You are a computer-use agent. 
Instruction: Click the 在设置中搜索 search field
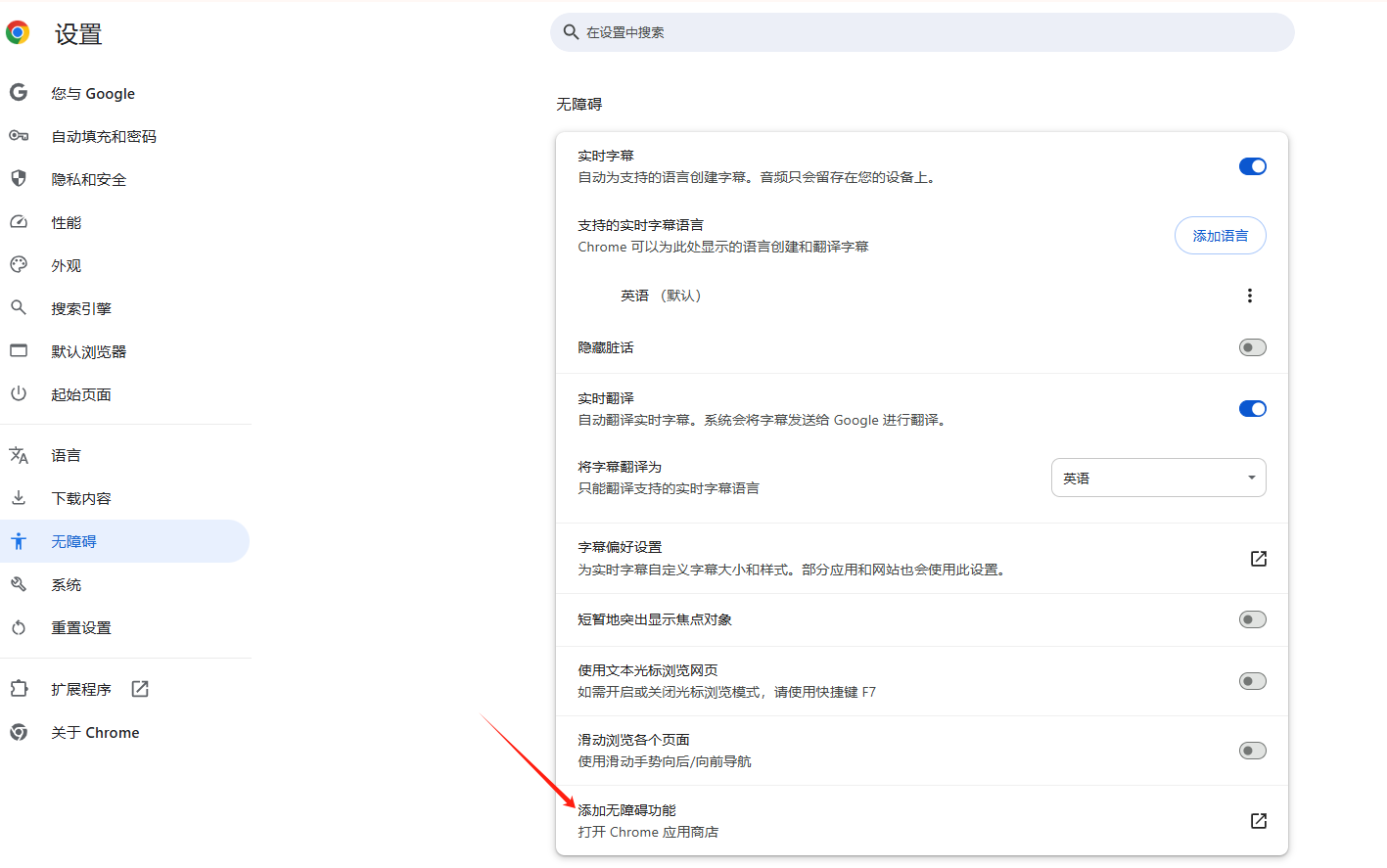[x=922, y=32]
